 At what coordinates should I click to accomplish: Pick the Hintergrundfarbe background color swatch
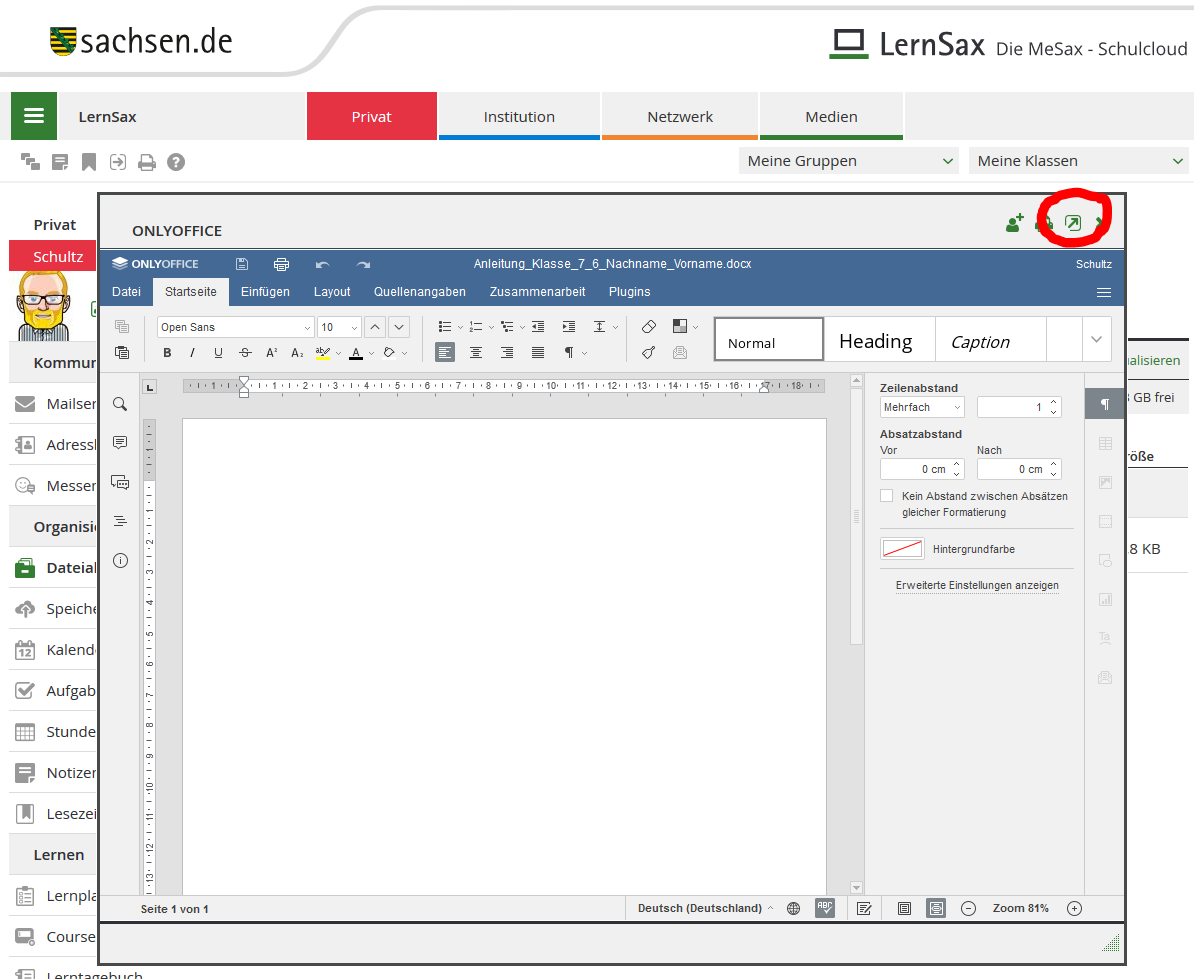pos(902,549)
